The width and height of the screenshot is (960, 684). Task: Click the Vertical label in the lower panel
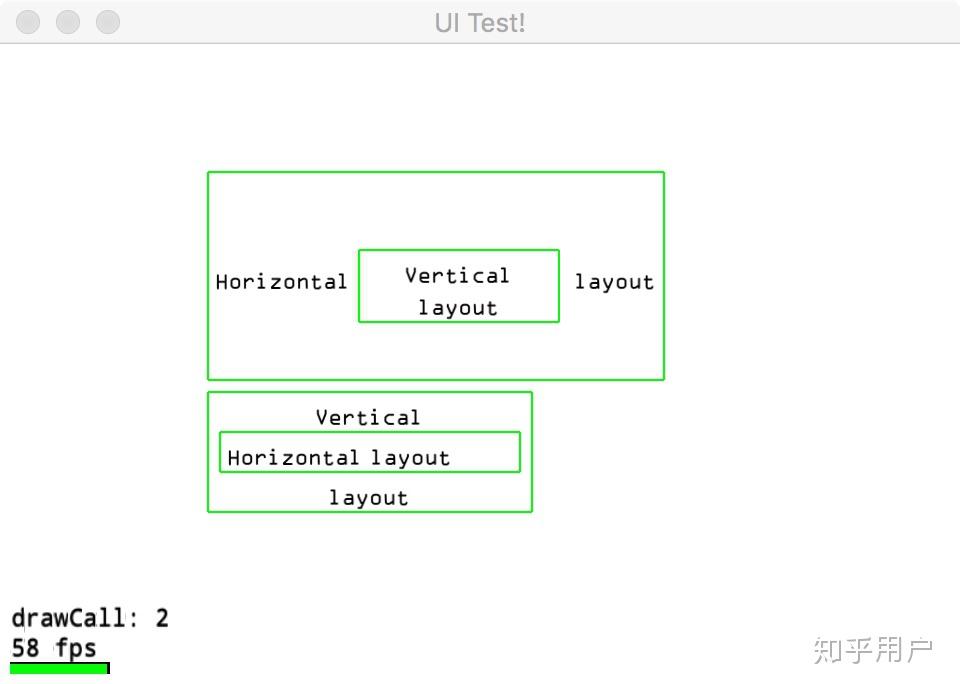368,417
